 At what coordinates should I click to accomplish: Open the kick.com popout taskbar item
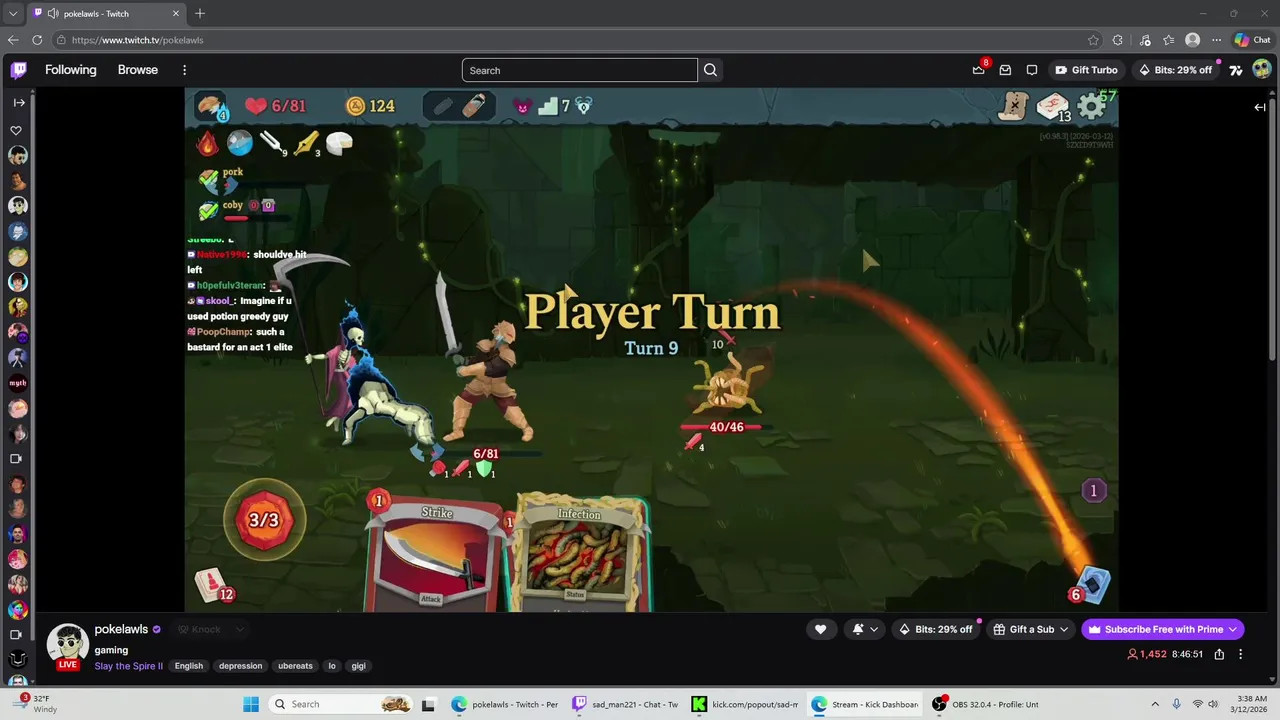pos(745,704)
